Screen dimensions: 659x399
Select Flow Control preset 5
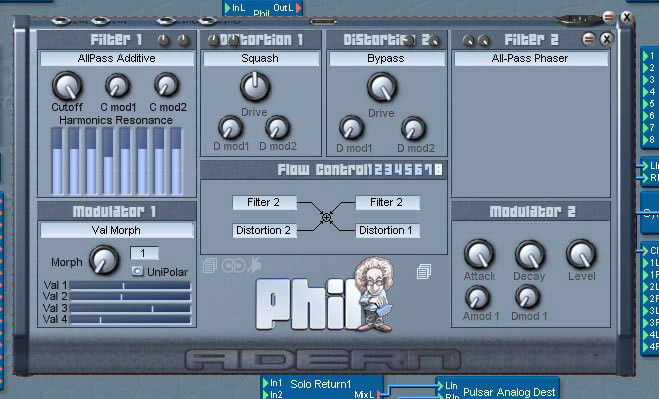408,170
